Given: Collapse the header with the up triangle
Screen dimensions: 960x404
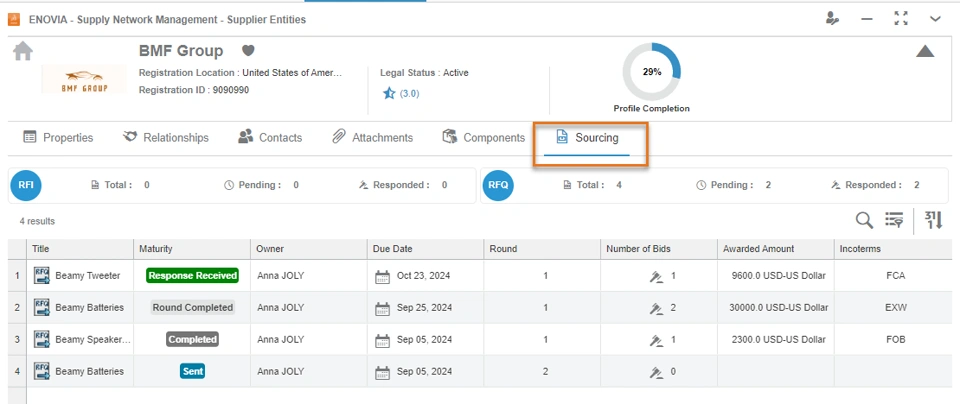Looking at the screenshot, I should 925,52.
